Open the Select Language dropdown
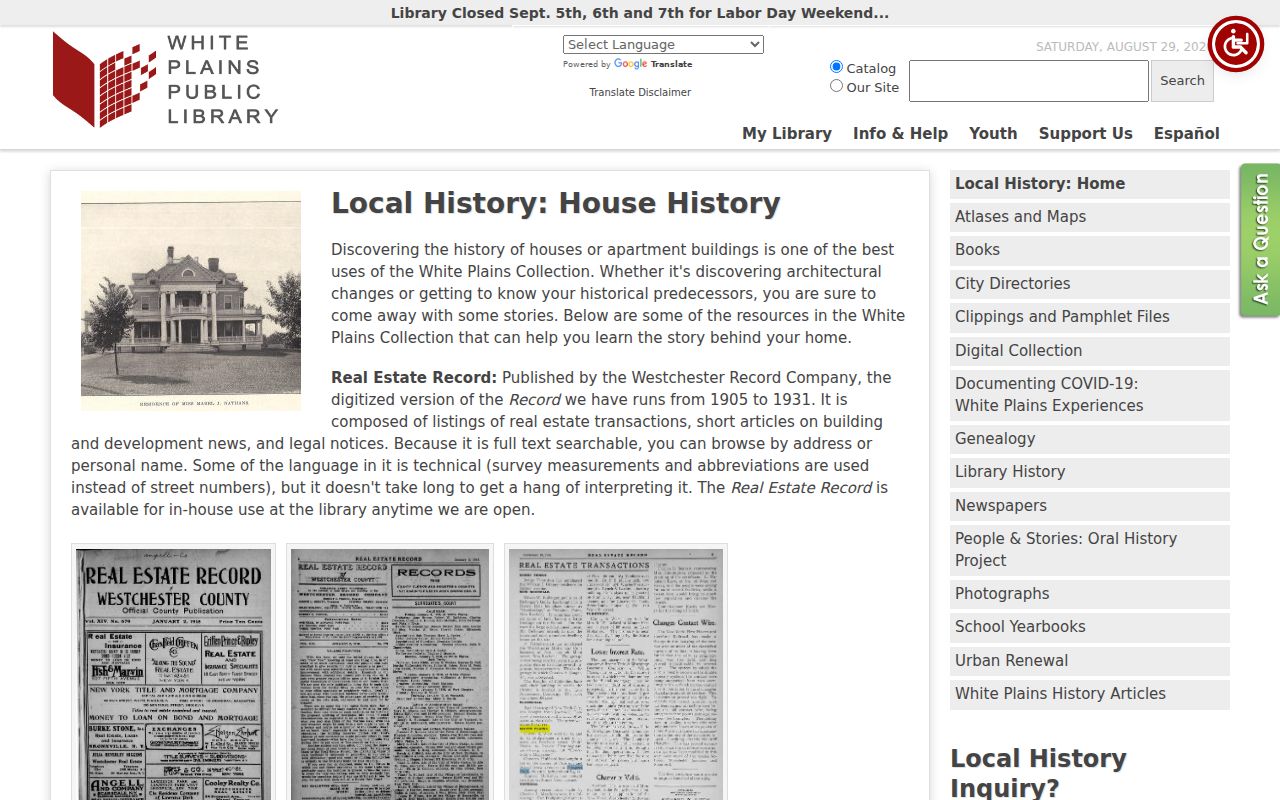 [x=663, y=44]
